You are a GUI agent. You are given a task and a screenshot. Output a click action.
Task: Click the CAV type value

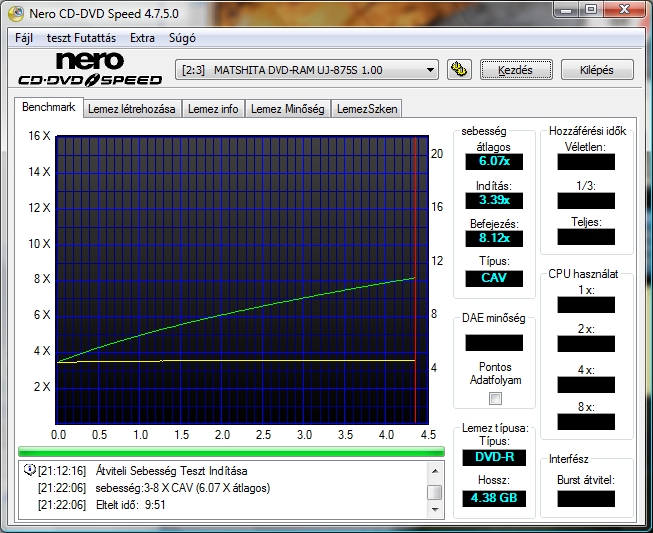(x=494, y=278)
